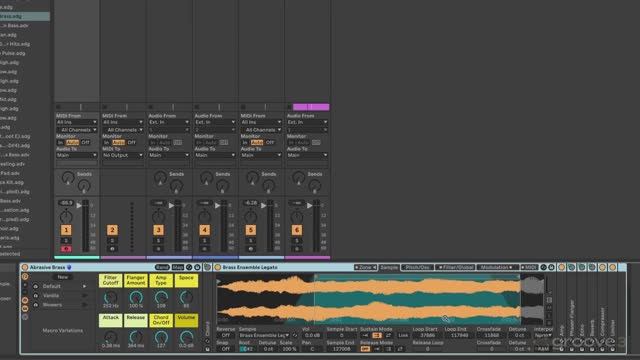
Task: Click the Loop End value field
Action: [459, 336]
